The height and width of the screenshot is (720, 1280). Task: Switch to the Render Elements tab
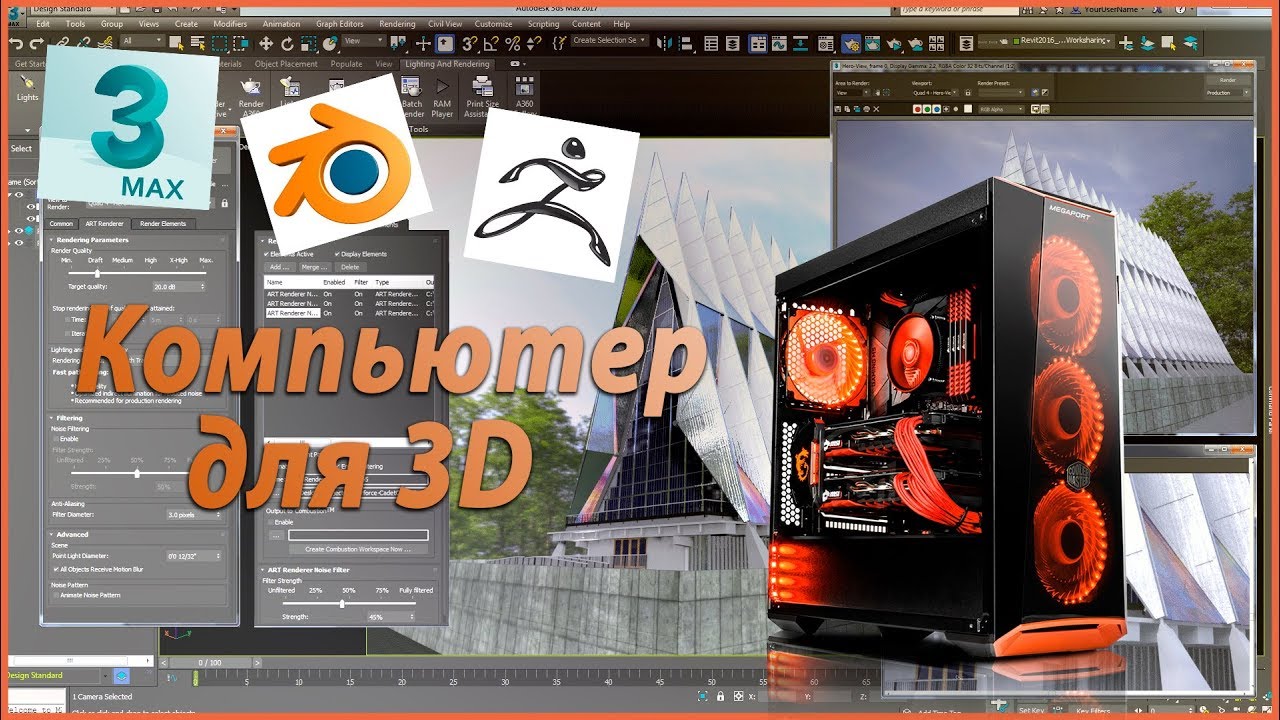click(162, 224)
